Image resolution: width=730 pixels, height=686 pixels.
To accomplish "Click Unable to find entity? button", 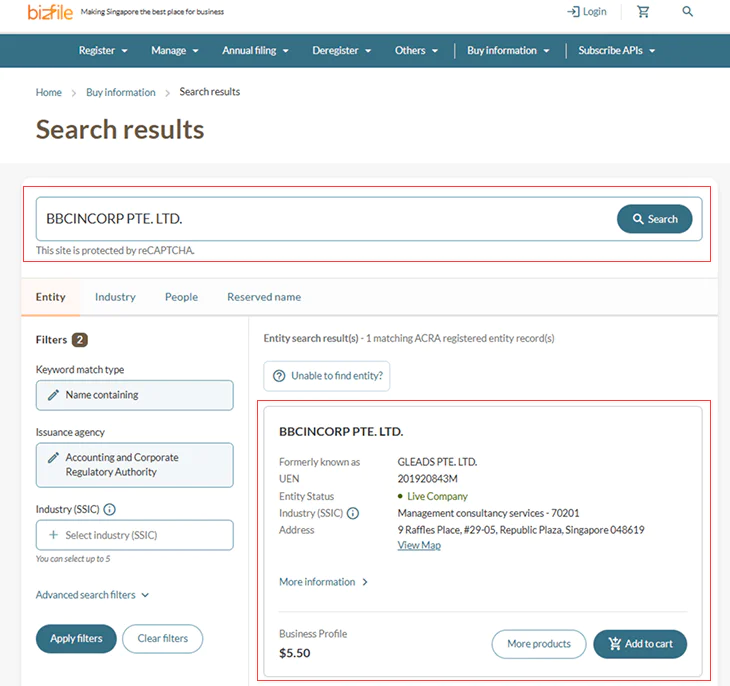I will pos(327,376).
